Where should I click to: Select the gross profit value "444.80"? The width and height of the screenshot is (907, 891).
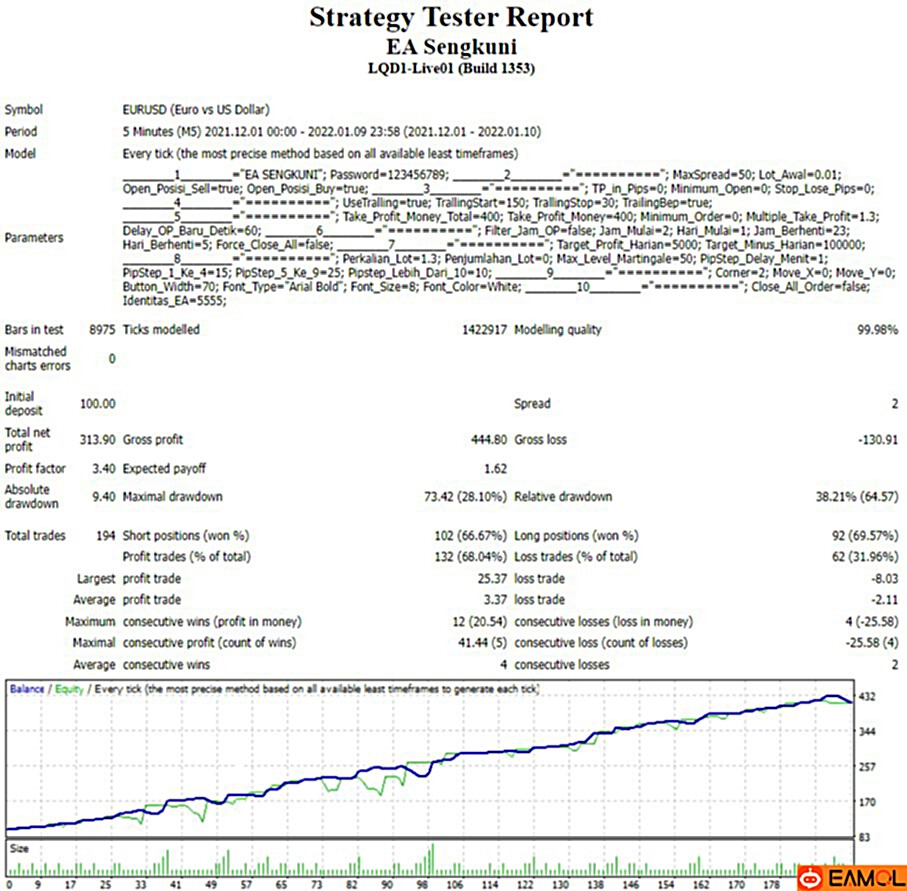489,439
